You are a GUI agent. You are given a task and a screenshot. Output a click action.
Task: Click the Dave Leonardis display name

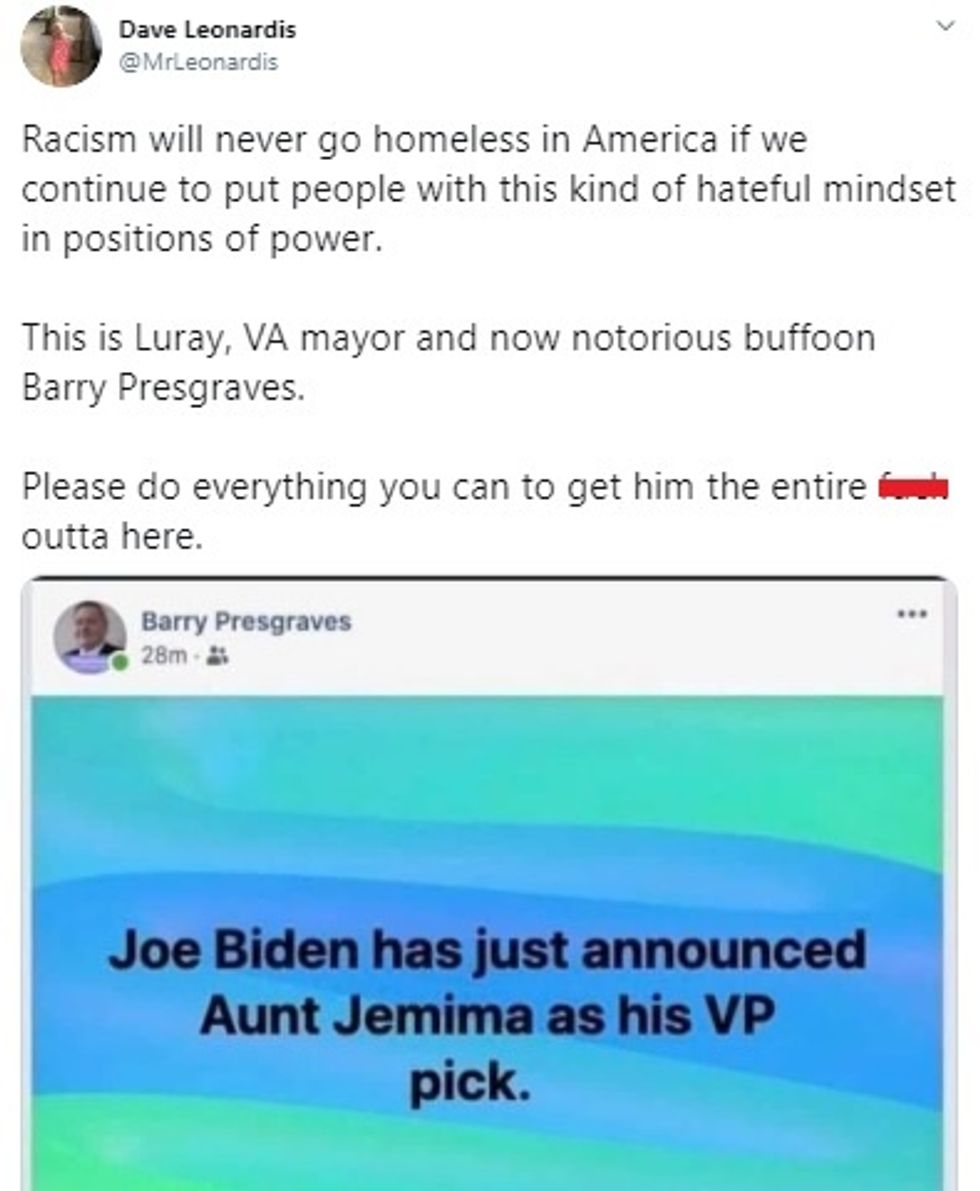(207, 30)
